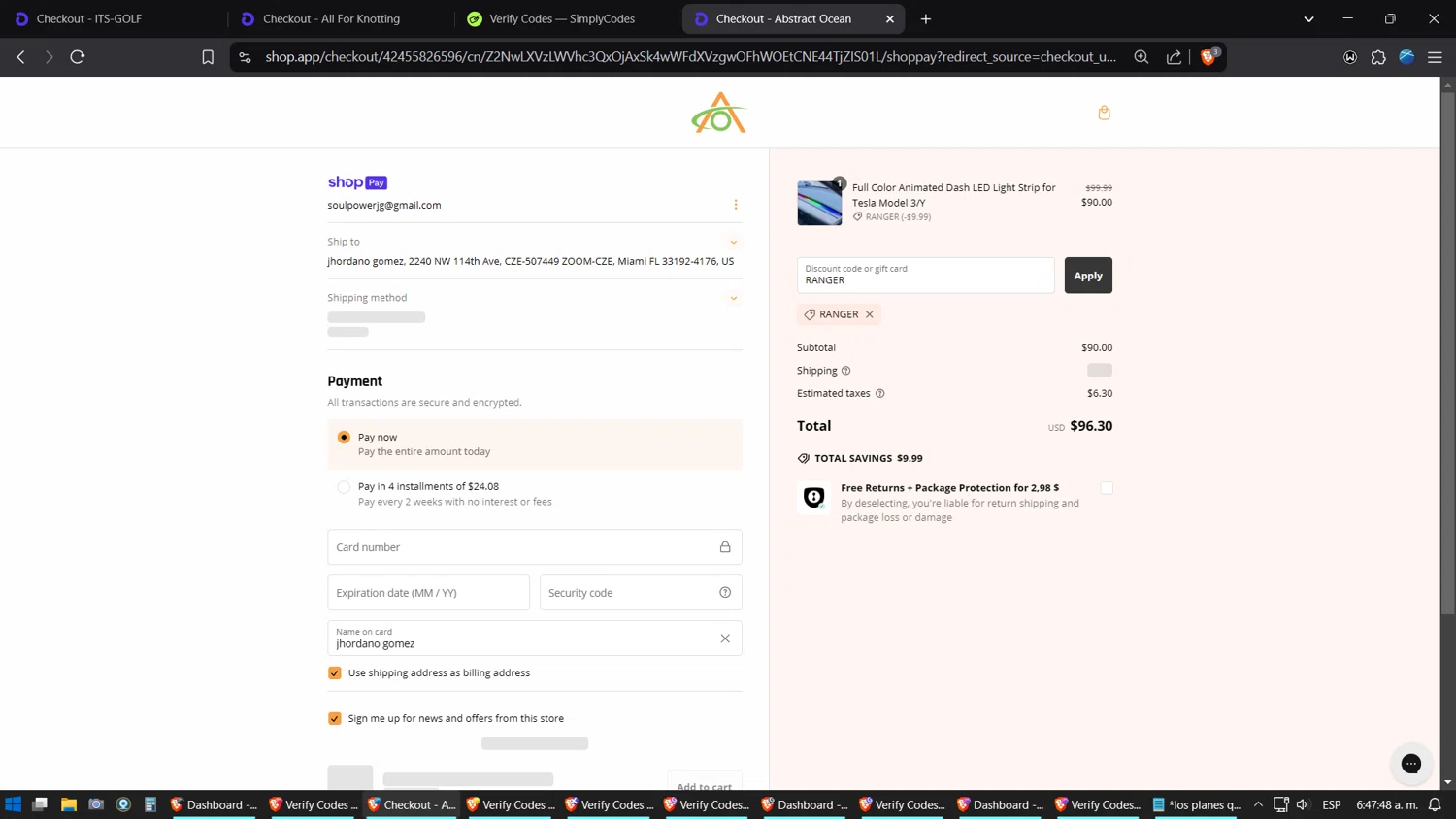Viewport: 1456px width, 819px height.
Task: Open the volume control in system tray
Action: pyautogui.click(x=1303, y=804)
